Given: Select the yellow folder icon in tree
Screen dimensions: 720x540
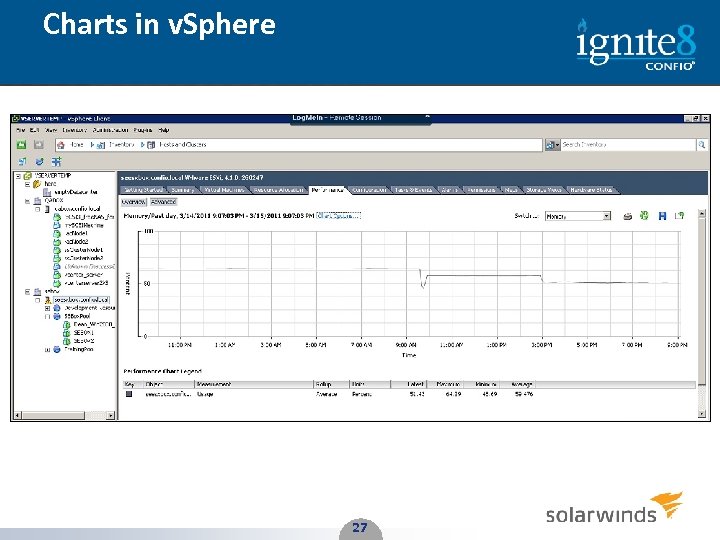Looking at the screenshot, I should click(37, 184).
